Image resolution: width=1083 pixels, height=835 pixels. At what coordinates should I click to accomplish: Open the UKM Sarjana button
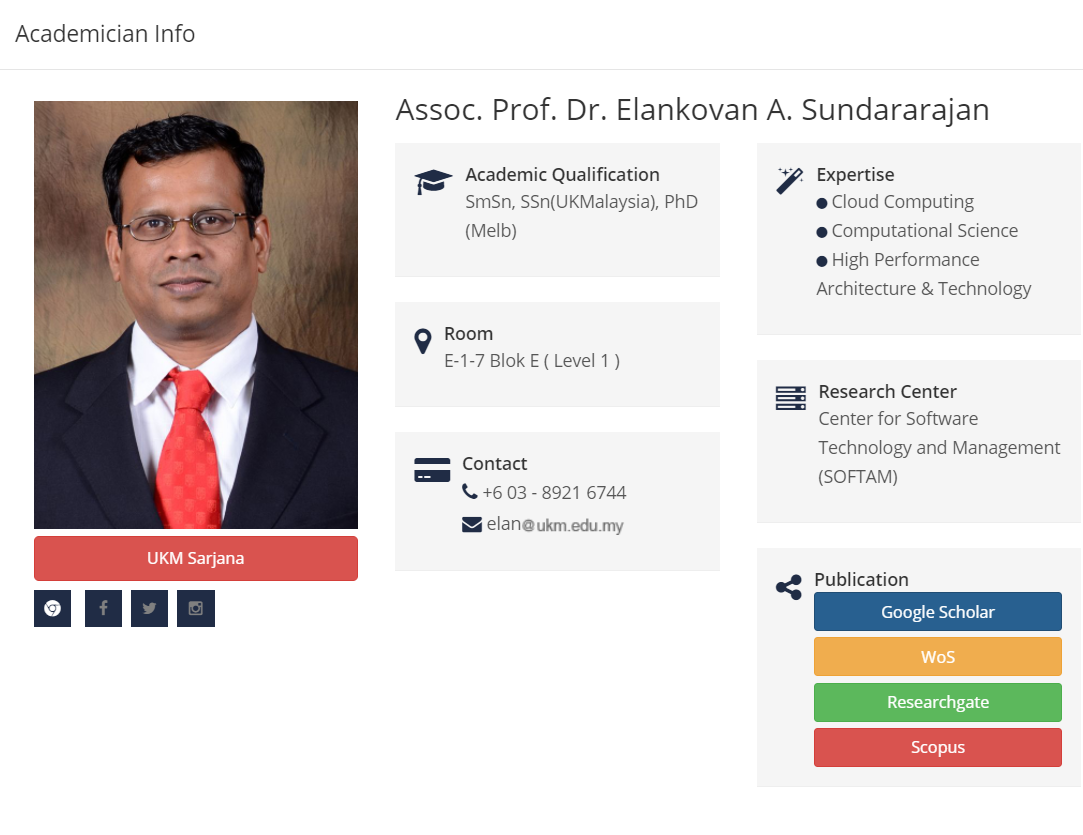[196, 558]
